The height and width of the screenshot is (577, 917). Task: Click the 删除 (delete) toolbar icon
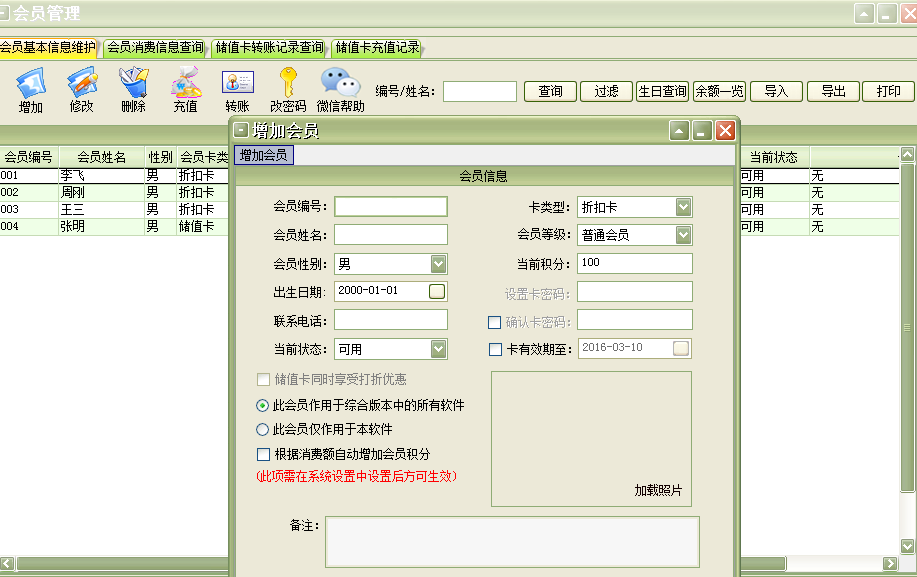tap(133, 83)
